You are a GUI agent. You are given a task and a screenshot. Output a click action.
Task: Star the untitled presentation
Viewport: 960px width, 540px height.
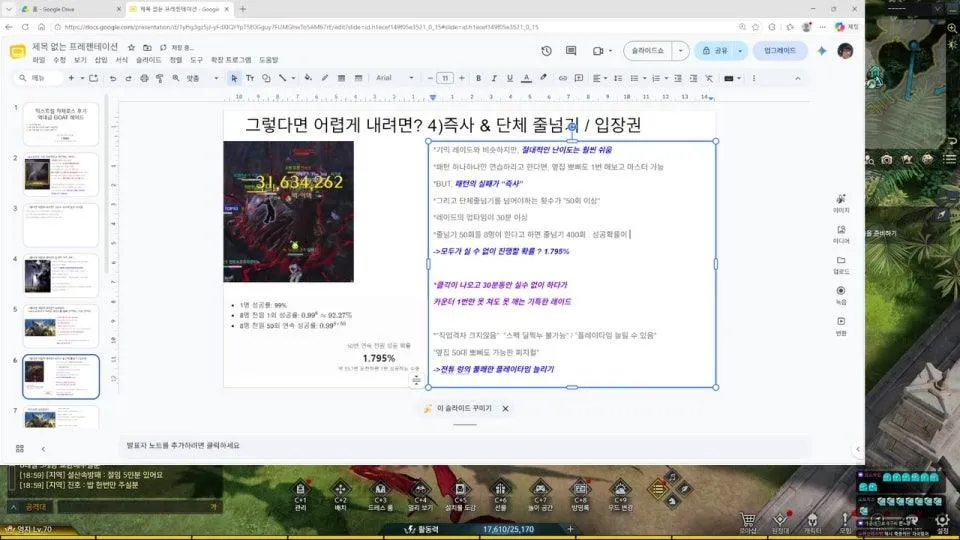tap(131, 47)
